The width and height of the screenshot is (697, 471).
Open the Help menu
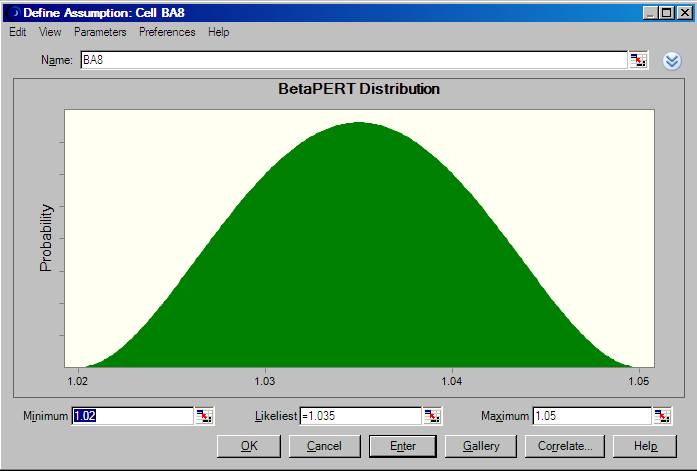(x=218, y=32)
